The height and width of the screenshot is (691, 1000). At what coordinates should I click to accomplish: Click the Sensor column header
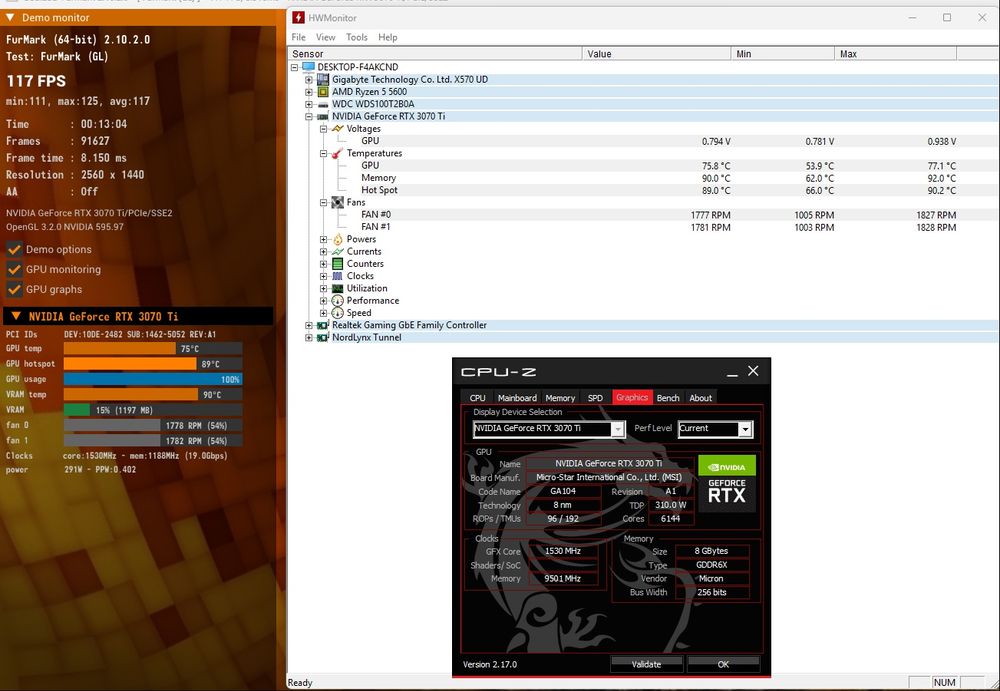435,54
